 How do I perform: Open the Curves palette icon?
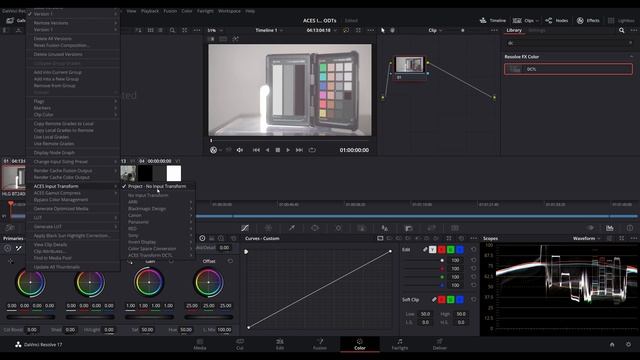pos(245,228)
